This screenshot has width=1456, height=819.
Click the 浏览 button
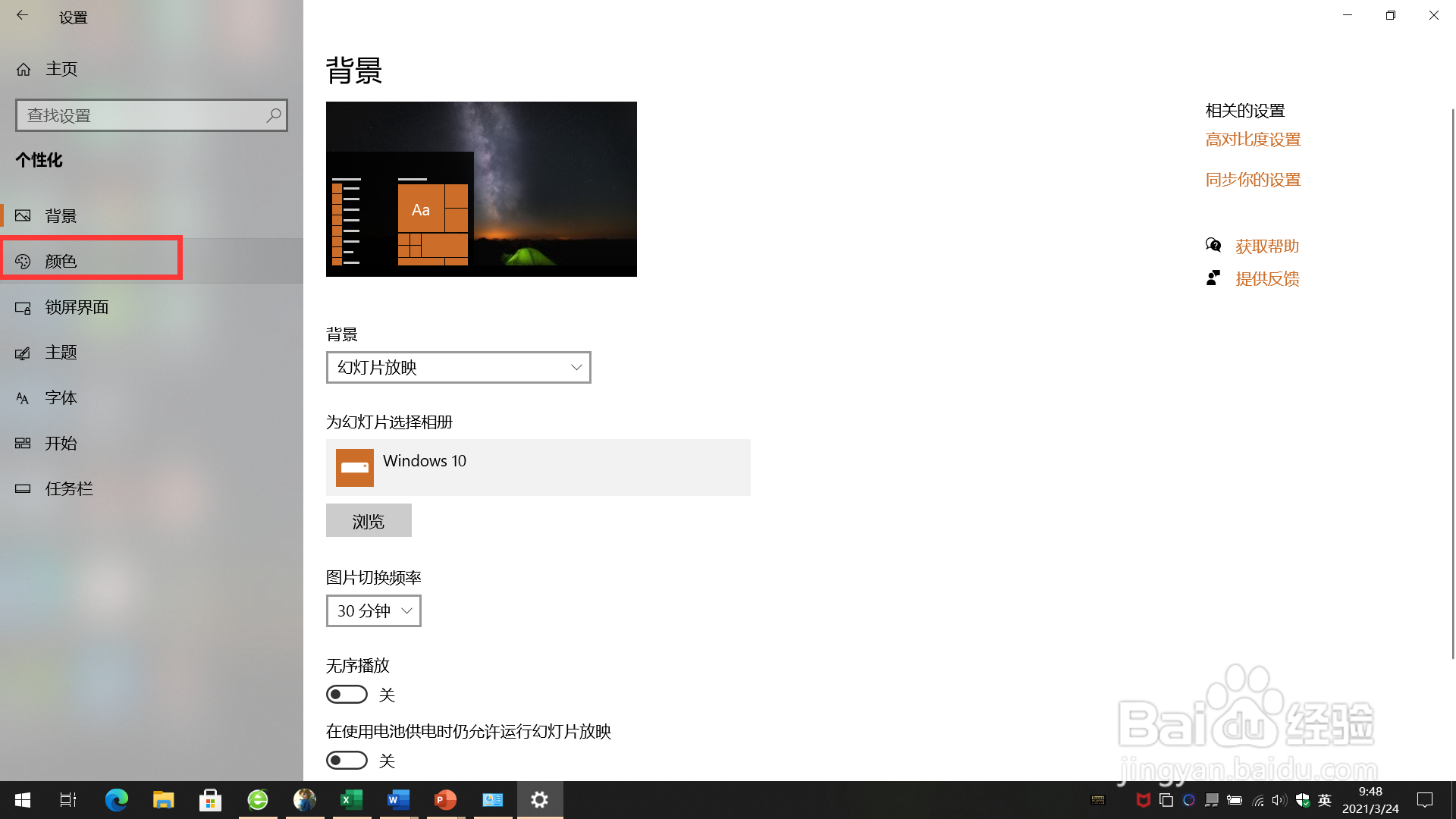[369, 520]
